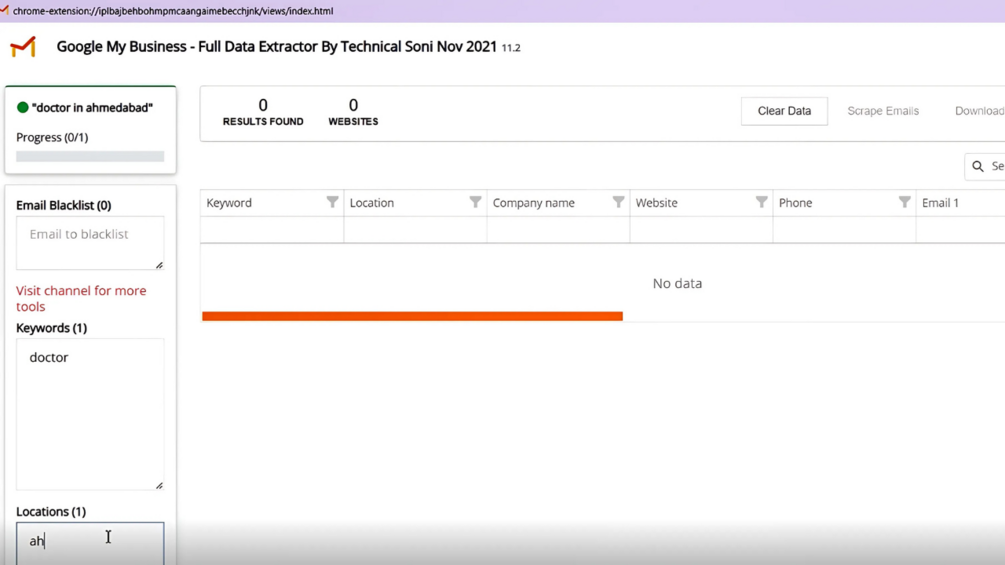Click the Google My Business extractor title
1005x565 pixels.
[276, 47]
